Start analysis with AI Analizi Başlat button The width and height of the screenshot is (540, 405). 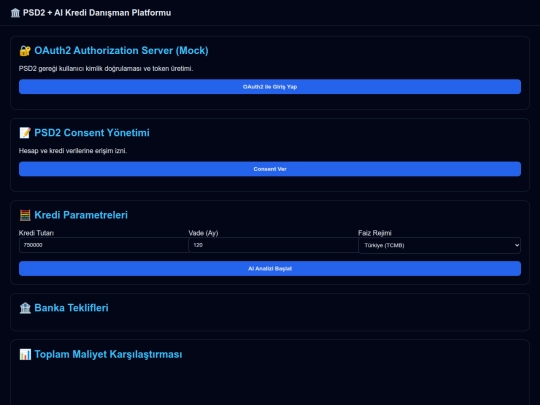[270, 269]
